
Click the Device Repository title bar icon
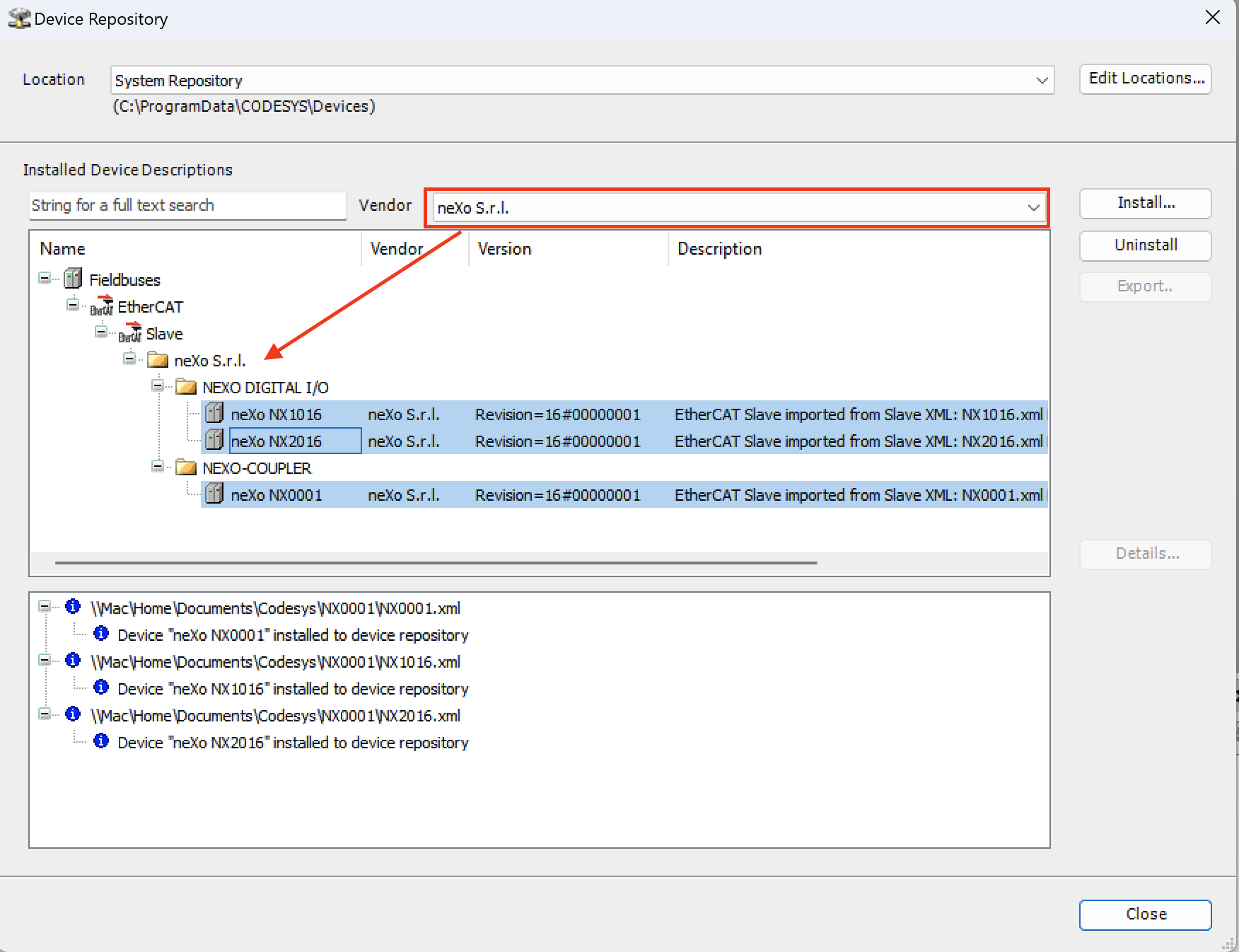(19, 18)
